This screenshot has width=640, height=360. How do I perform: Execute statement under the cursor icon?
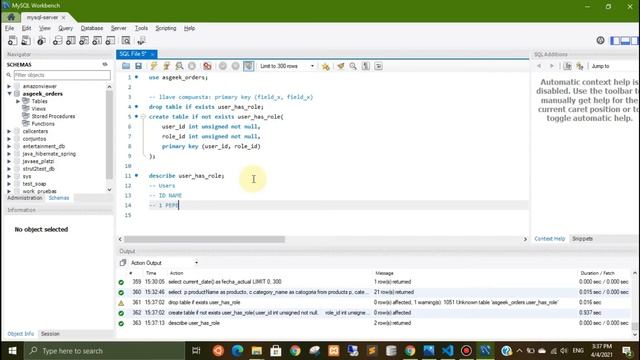(x=166, y=66)
